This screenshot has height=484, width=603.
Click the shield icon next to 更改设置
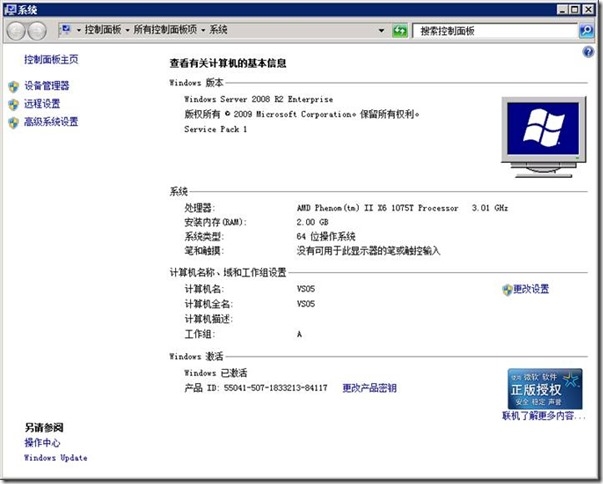coord(507,290)
